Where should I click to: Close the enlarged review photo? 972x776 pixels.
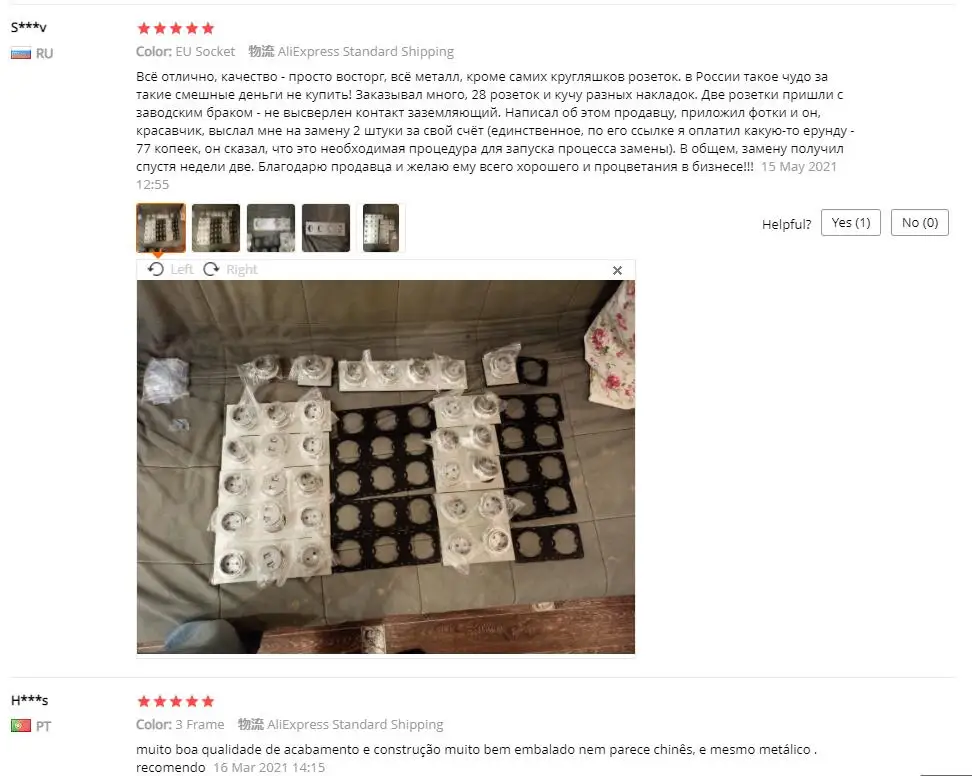[617, 270]
